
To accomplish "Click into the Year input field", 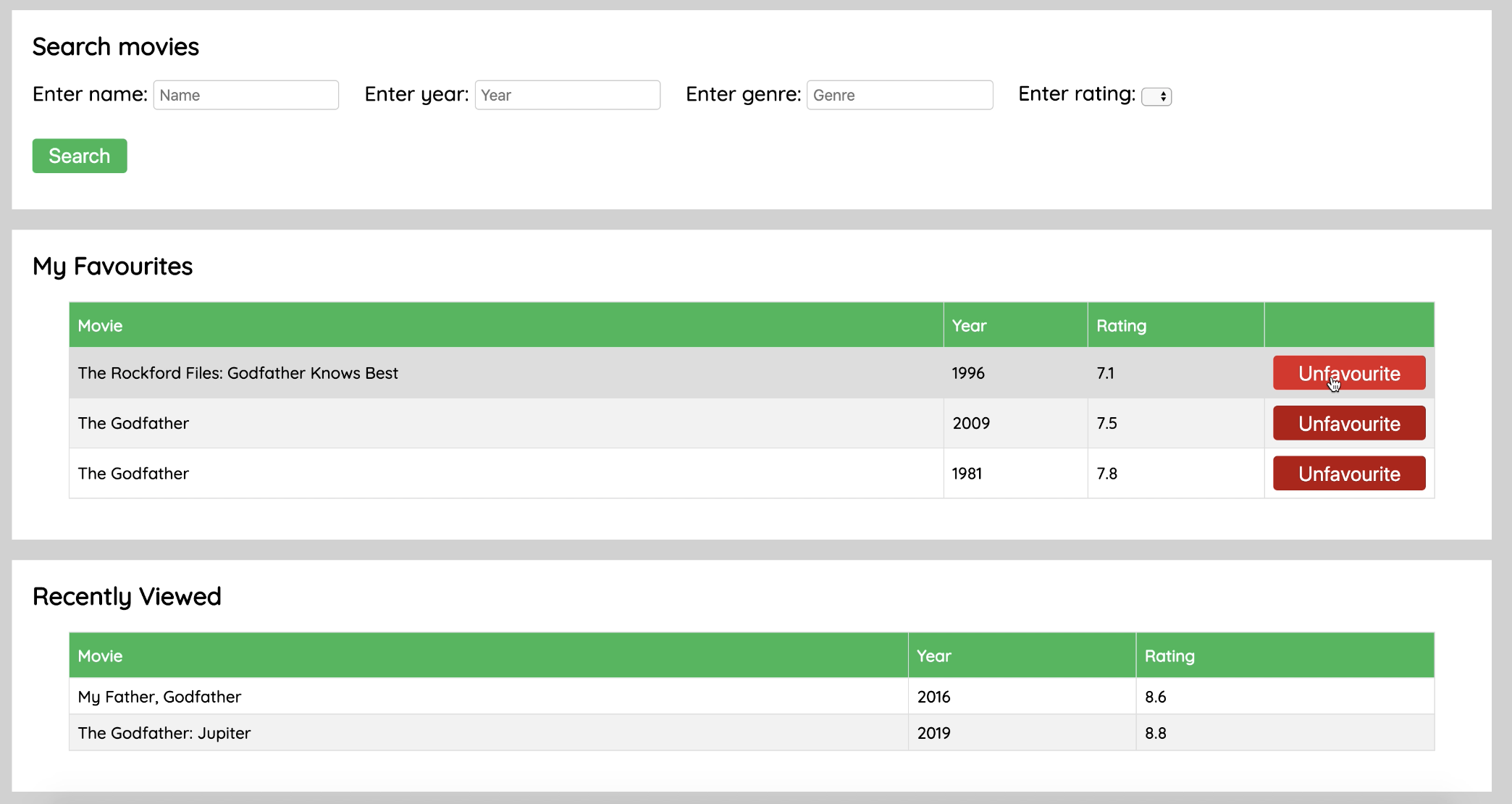I will pos(567,95).
